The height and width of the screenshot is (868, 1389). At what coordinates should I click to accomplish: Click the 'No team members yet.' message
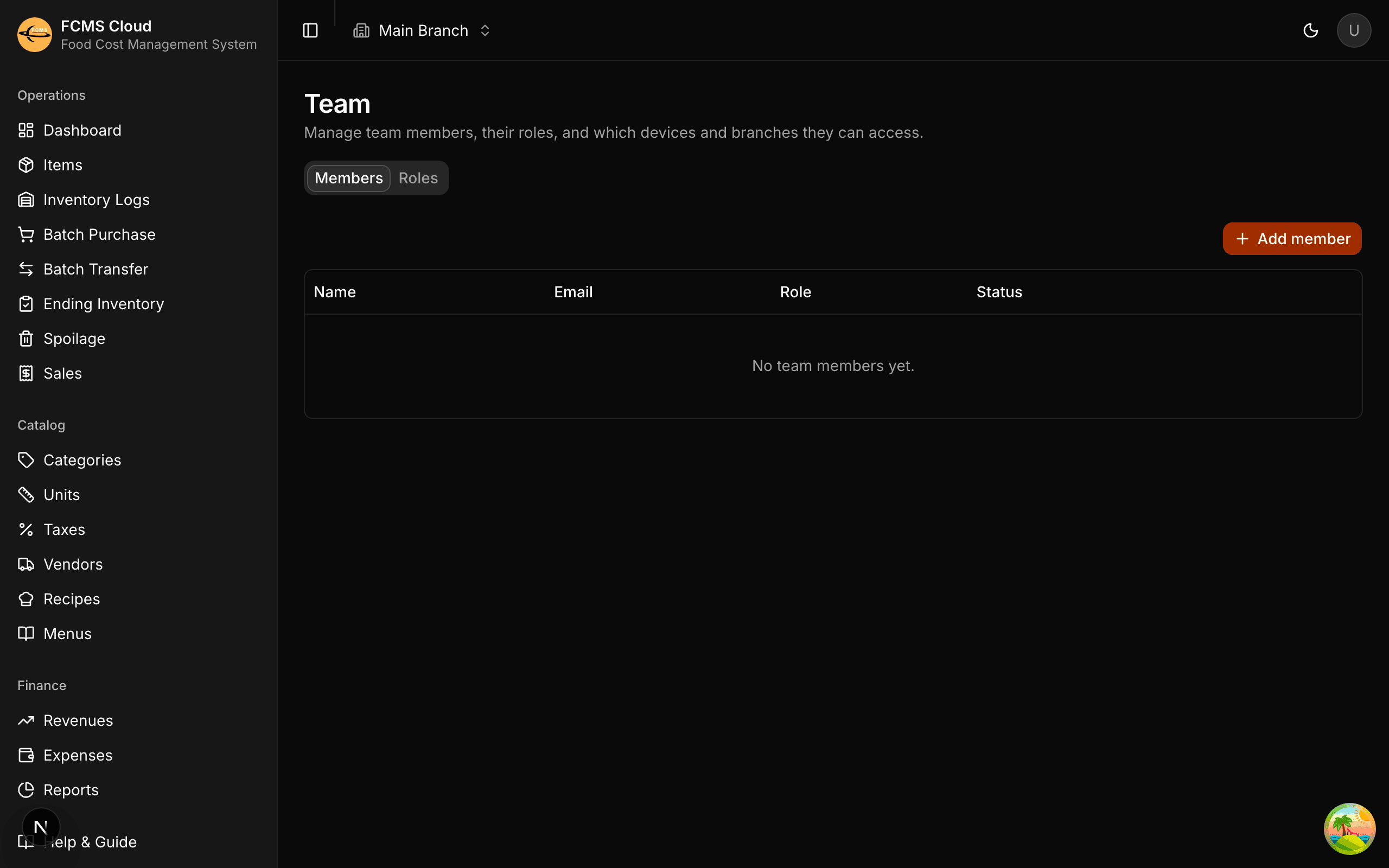(x=833, y=366)
